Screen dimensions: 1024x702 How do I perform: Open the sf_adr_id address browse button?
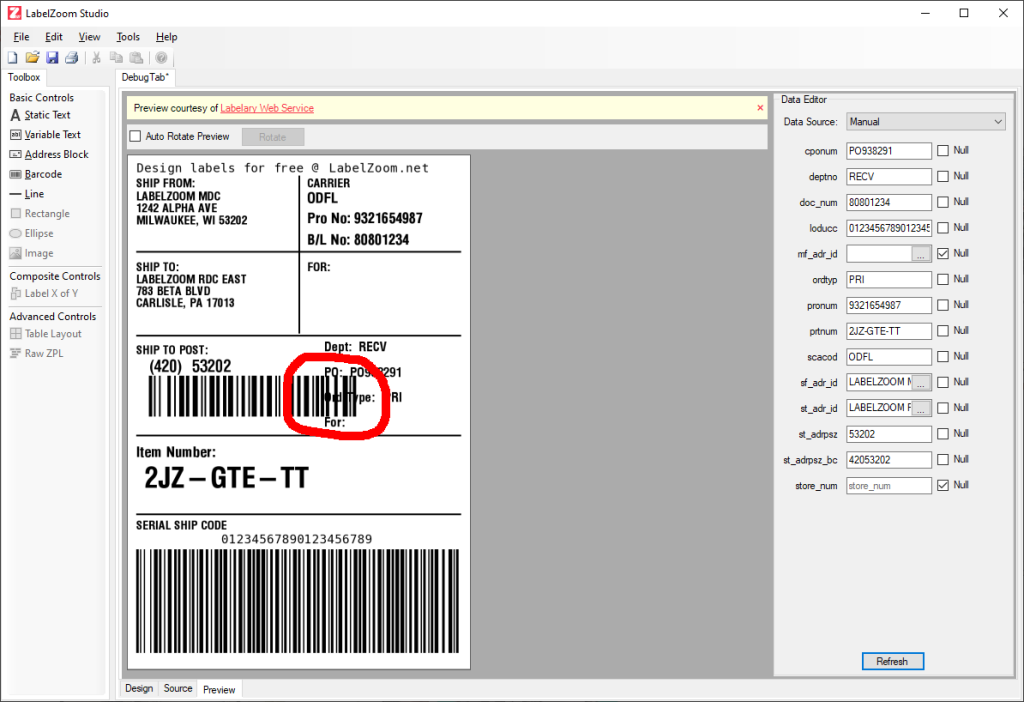pyautogui.click(x=921, y=383)
